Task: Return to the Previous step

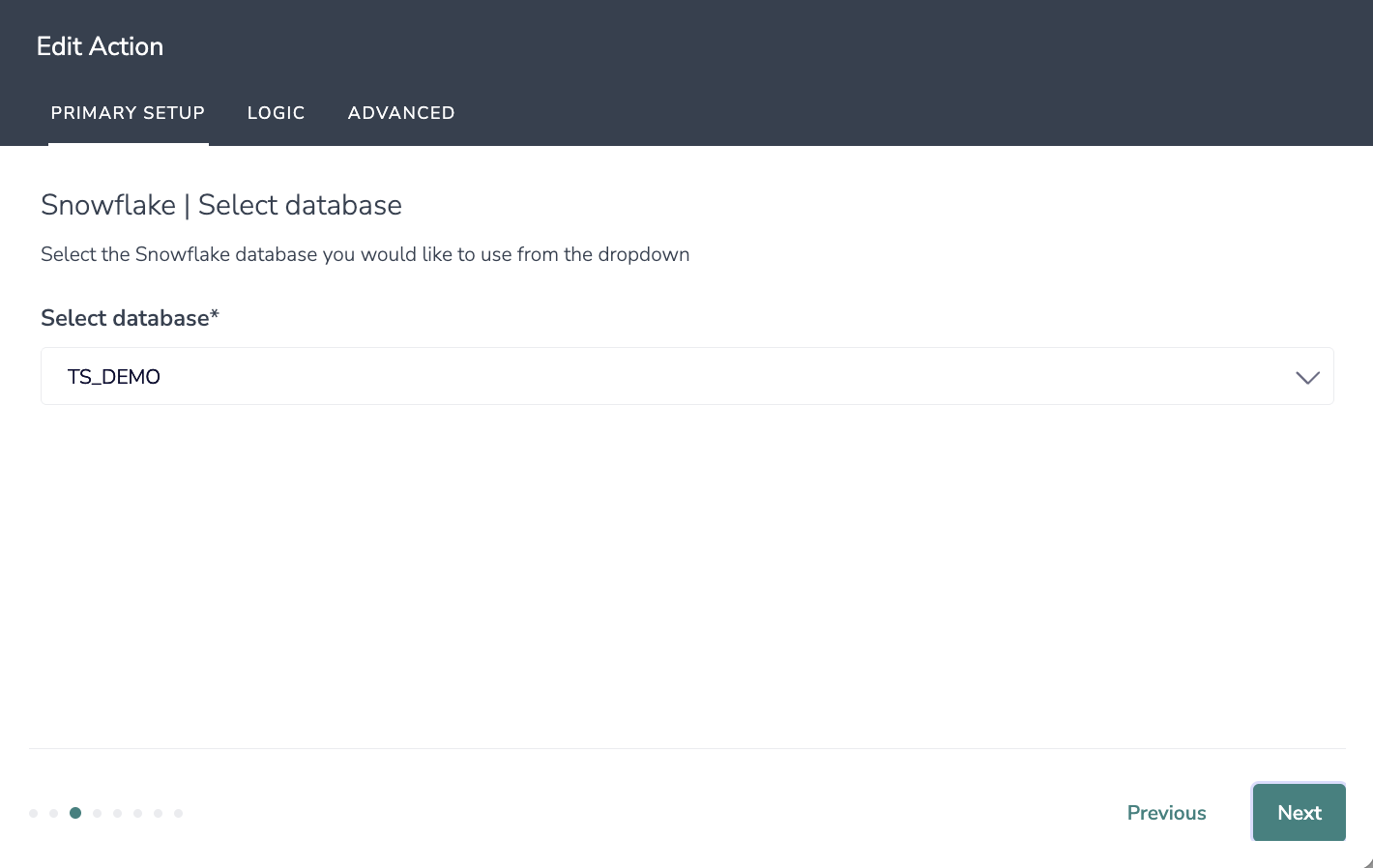Action: (x=1166, y=813)
